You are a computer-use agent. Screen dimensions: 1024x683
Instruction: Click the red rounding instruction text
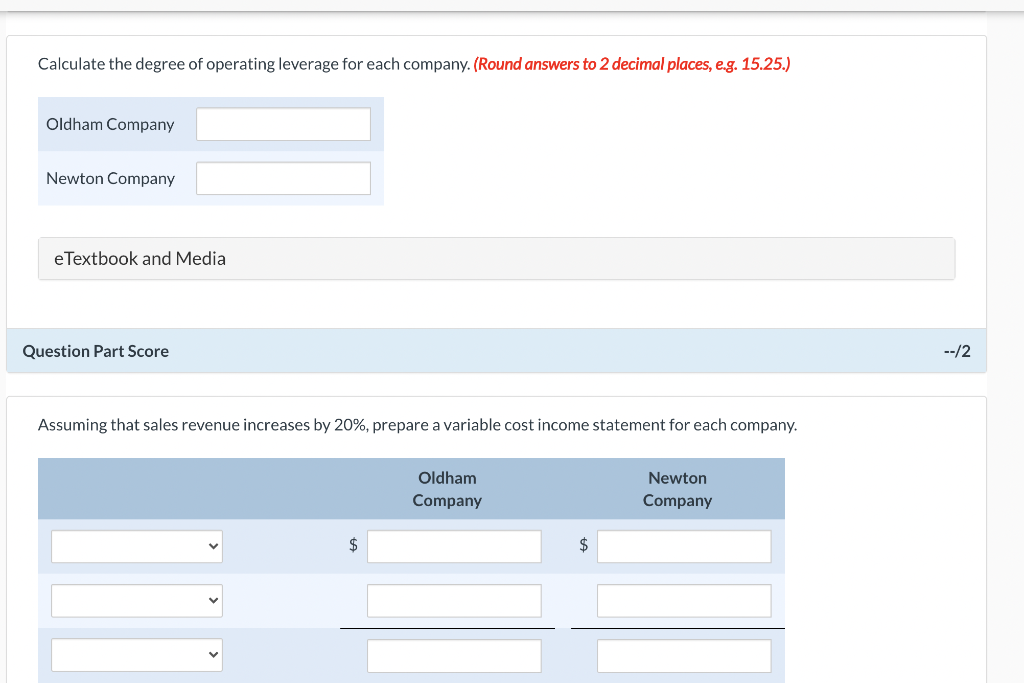[632, 64]
